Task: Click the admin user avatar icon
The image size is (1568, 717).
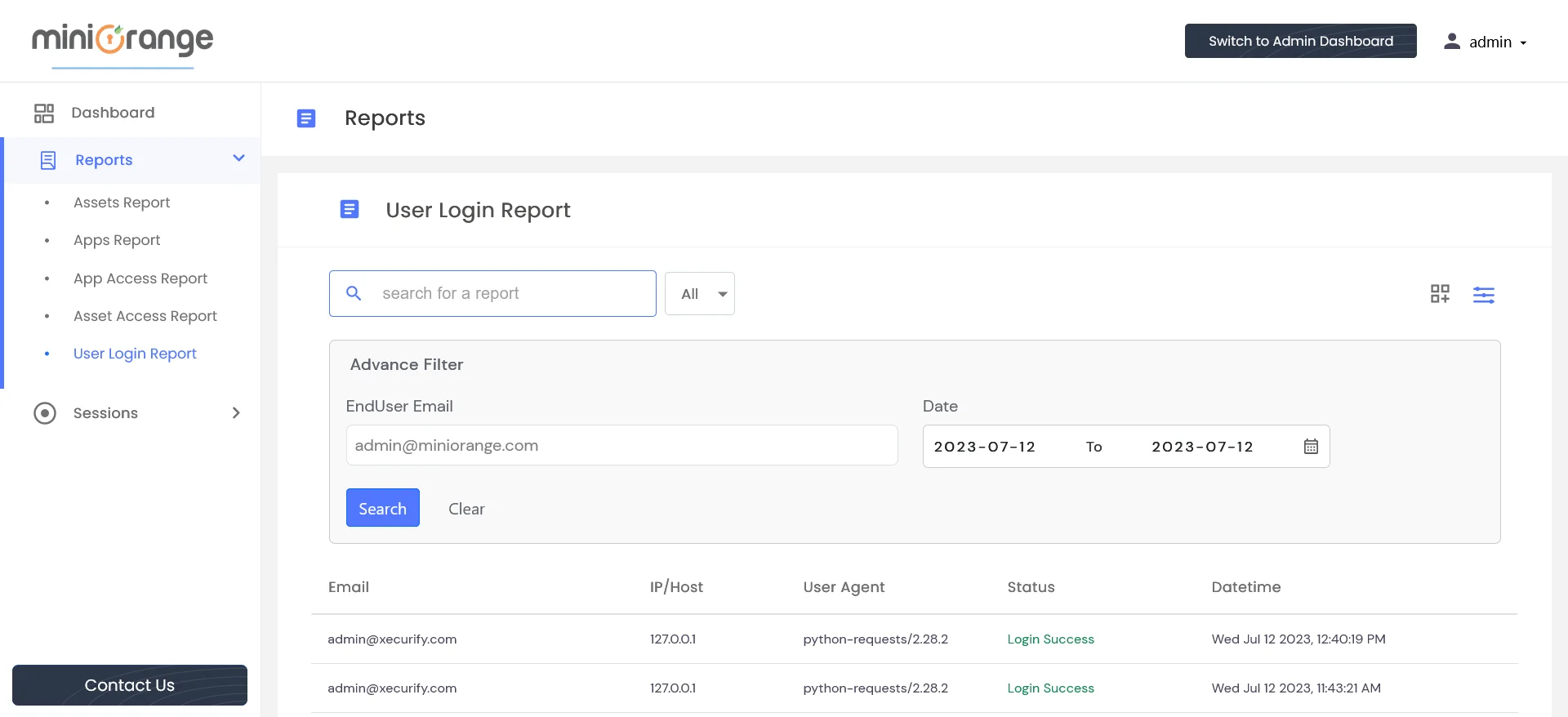Action: pos(1451,42)
